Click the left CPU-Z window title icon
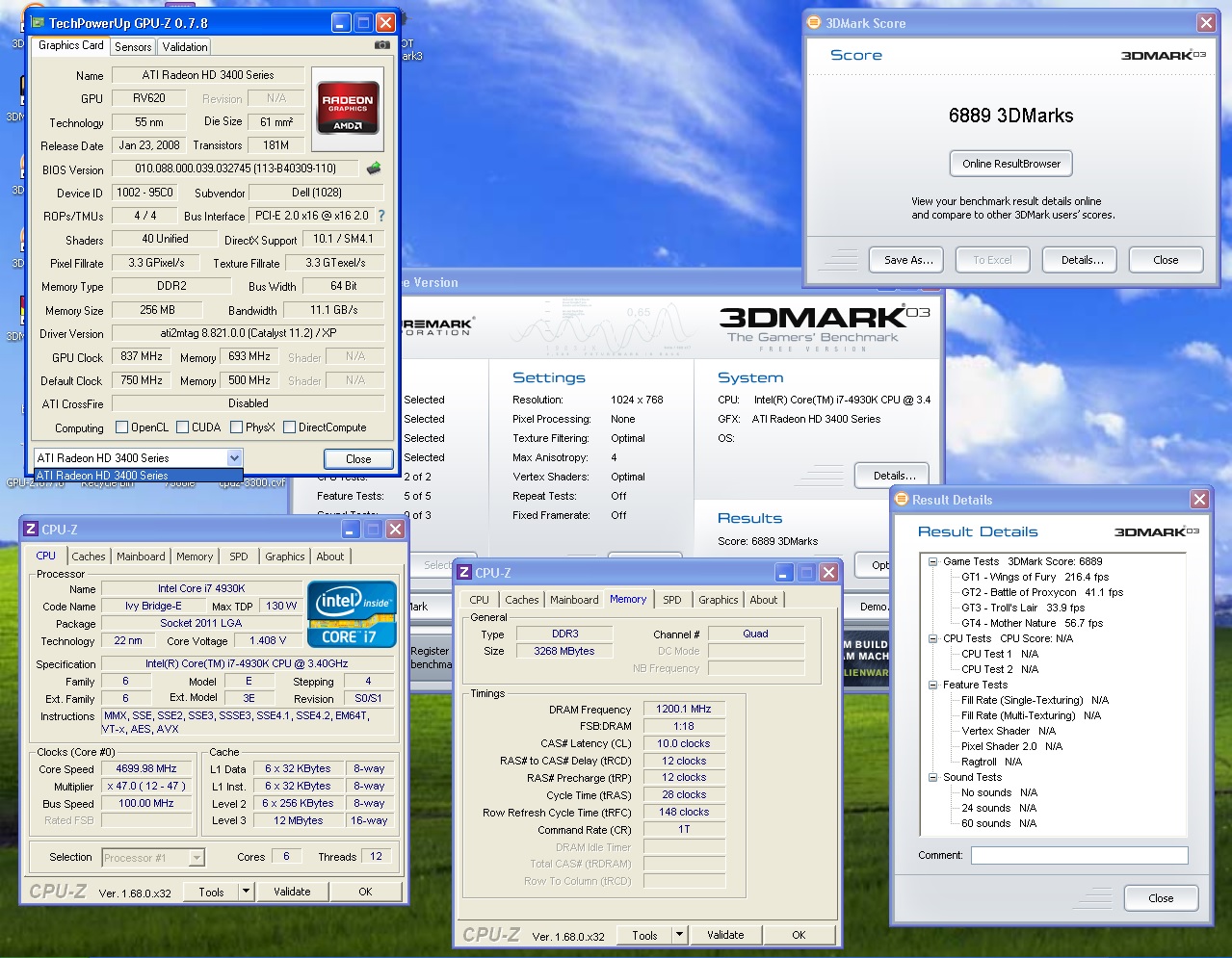This screenshot has height=958, width=1232. [31, 529]
